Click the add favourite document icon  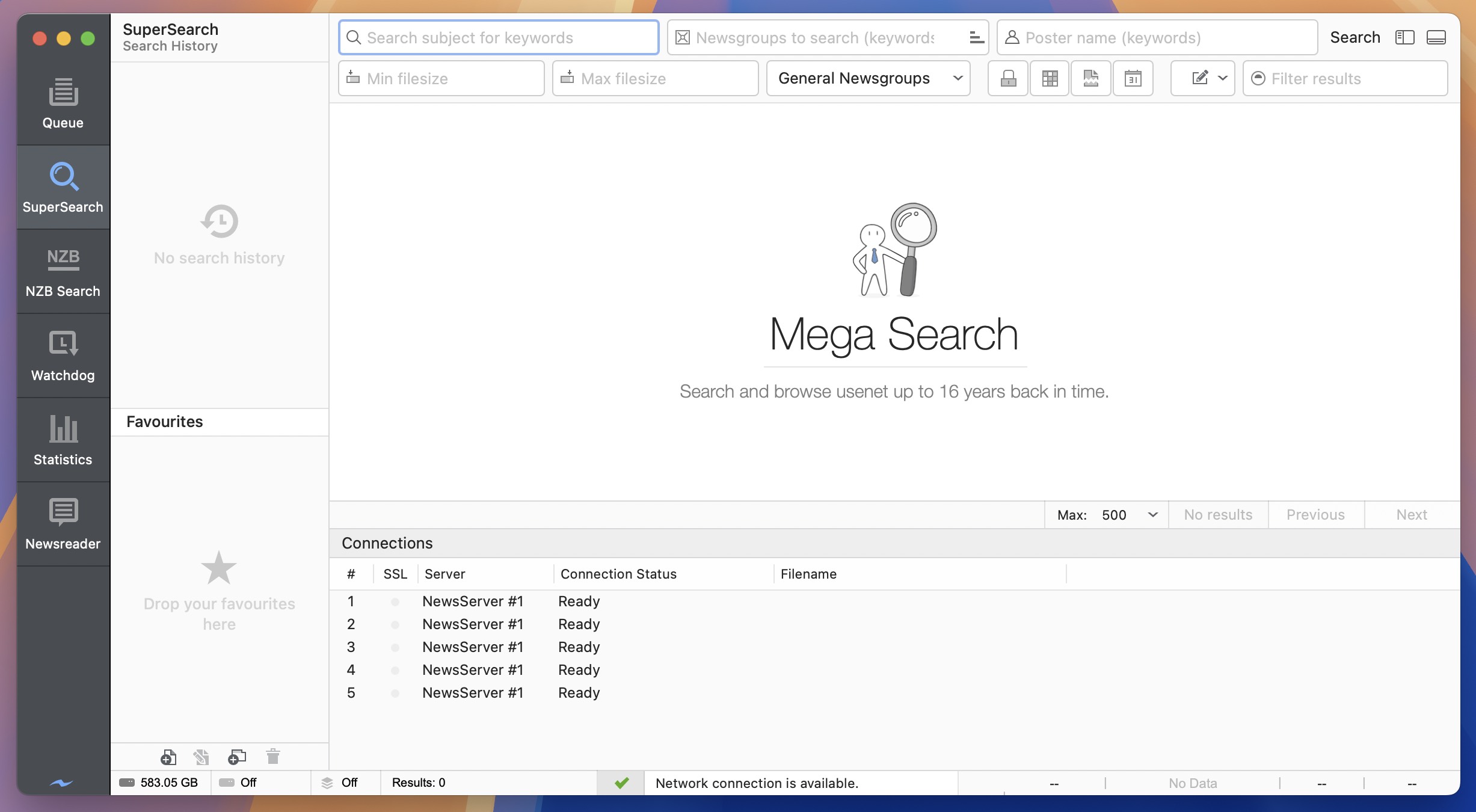168,757
